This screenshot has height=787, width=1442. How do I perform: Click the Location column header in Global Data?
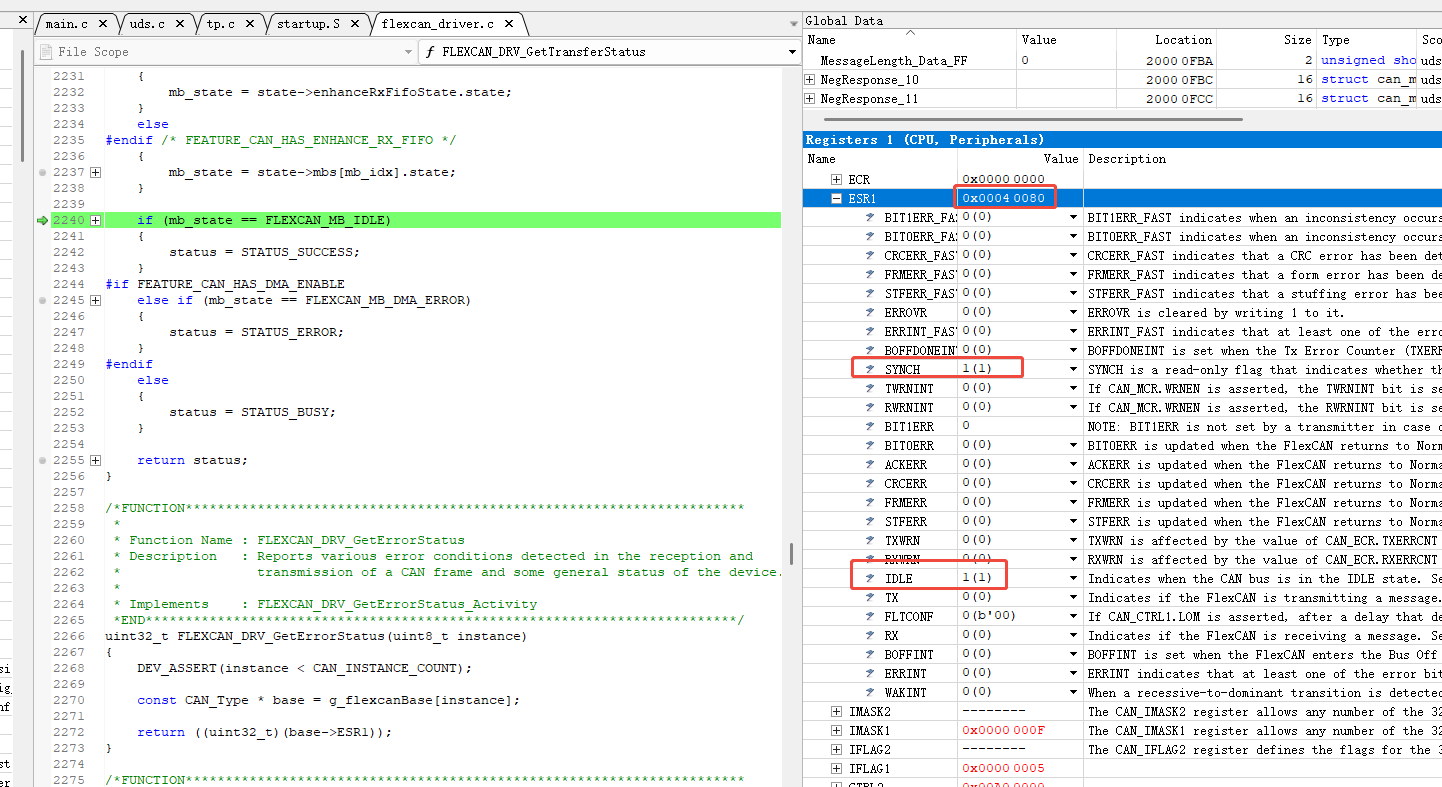[1183, 40]
